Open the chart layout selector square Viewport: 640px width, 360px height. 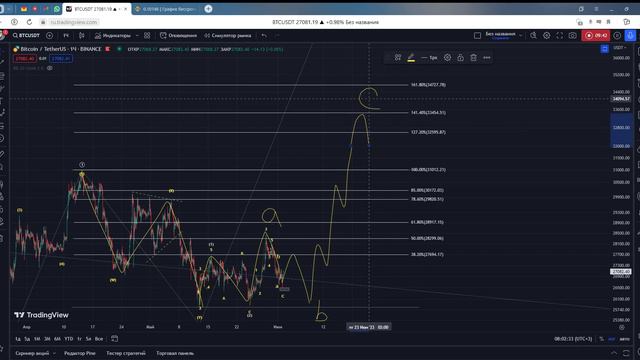[477, 36]
